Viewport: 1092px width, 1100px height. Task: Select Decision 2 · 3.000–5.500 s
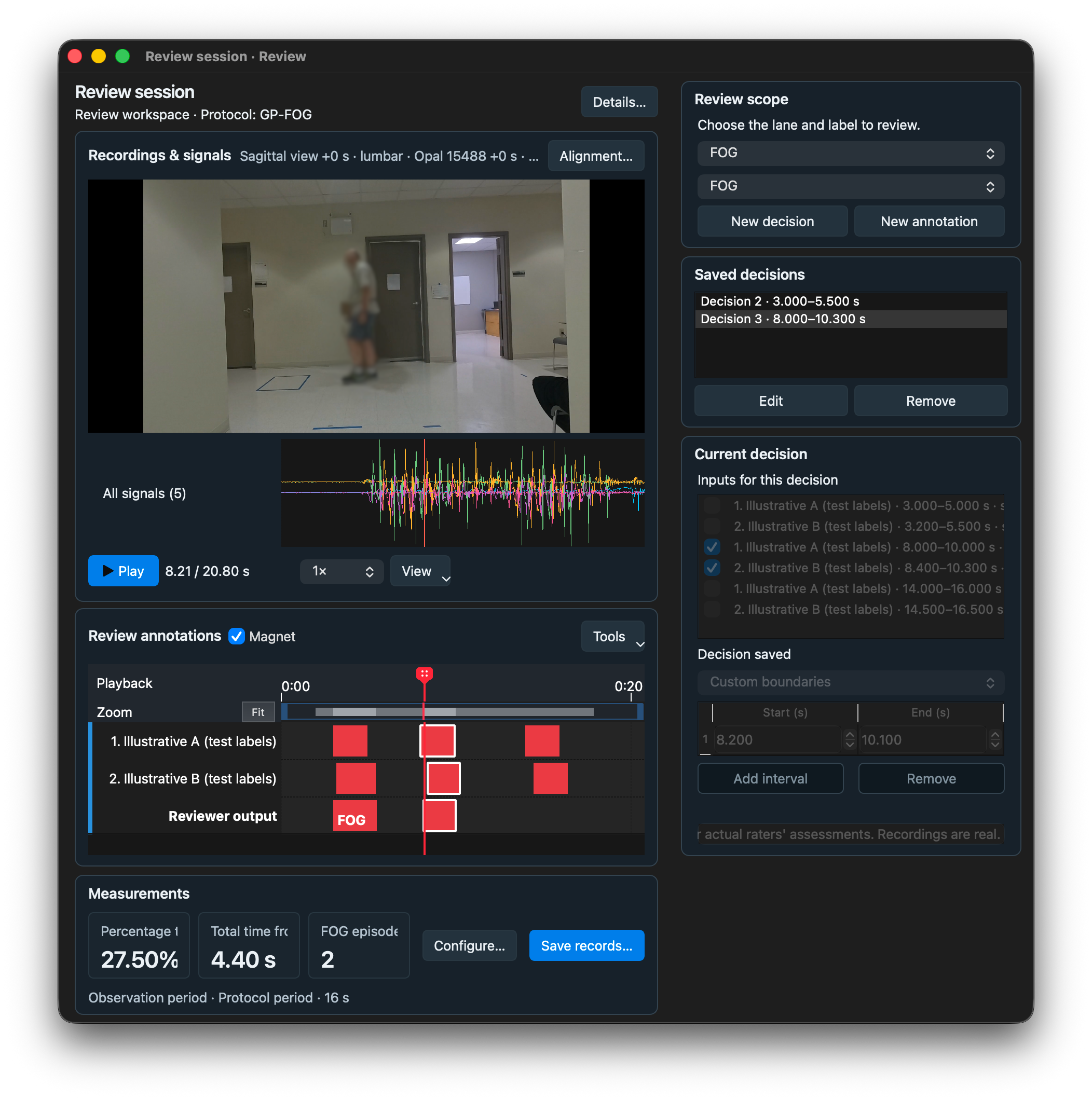click(x=850, y=301)
